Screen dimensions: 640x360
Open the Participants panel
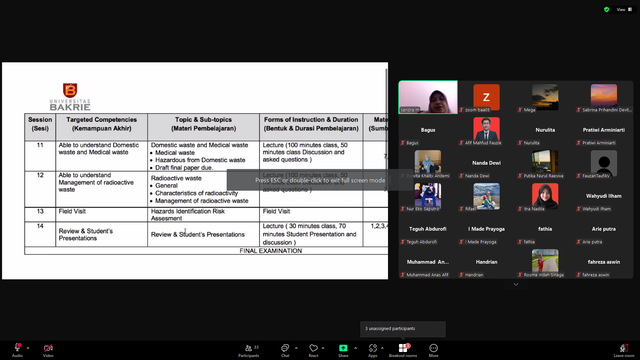coord(249,350)
